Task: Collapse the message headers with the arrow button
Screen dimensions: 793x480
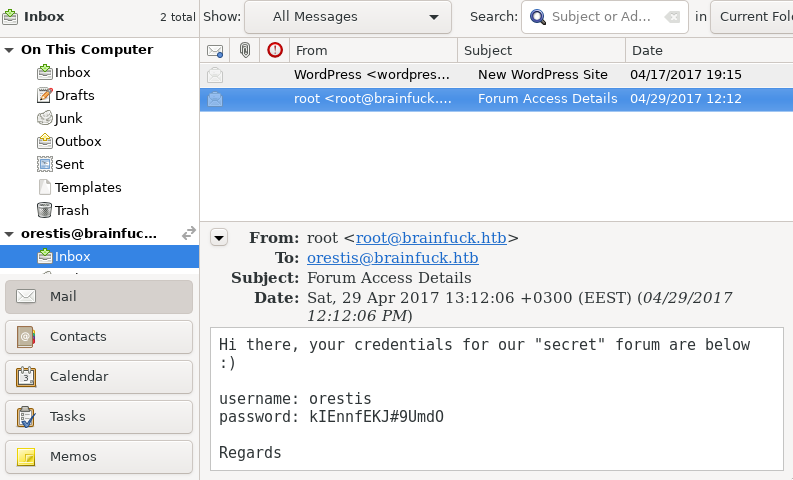Action: tap(220, 237)
